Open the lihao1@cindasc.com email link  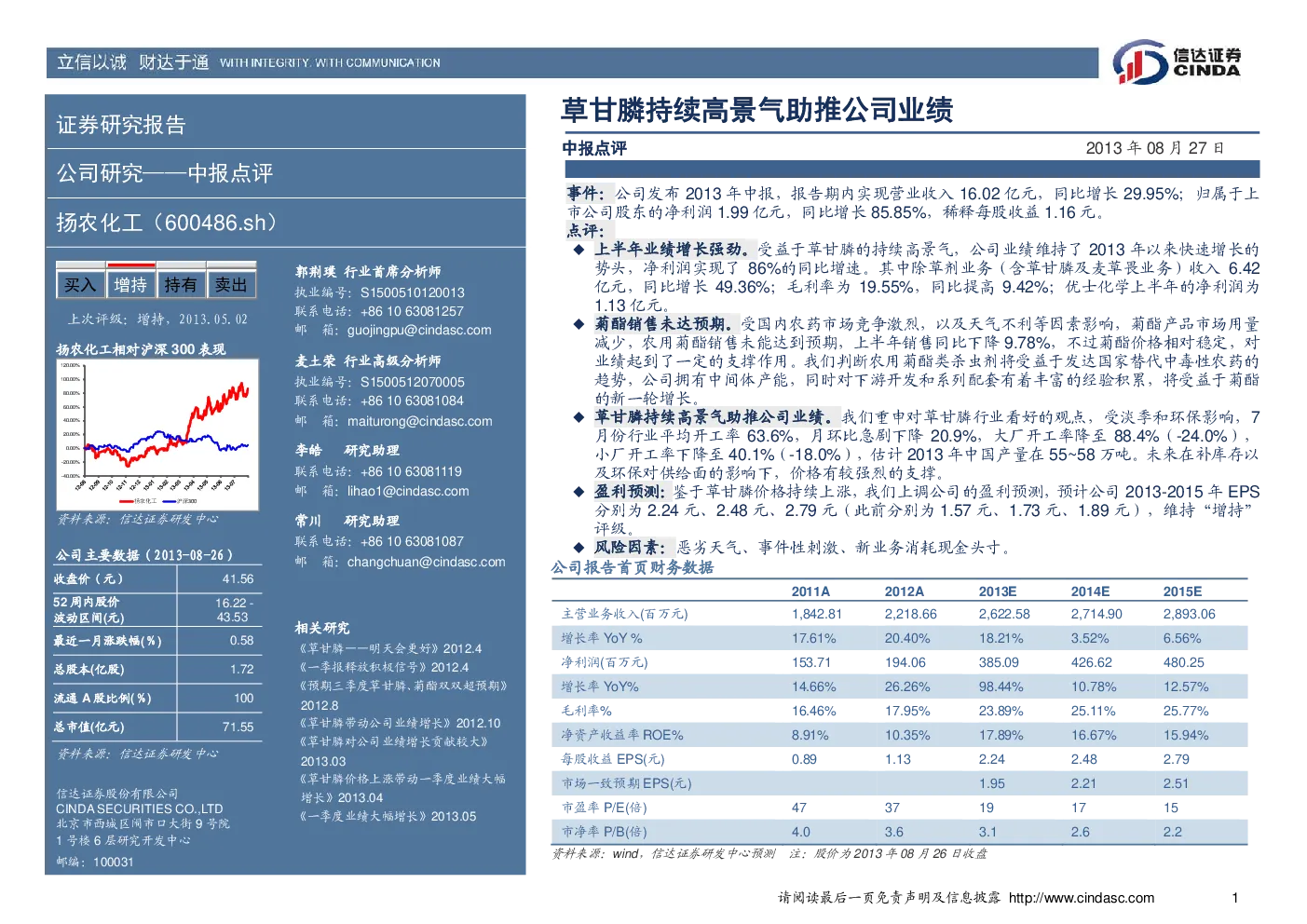pyautogui.click(x=408, y=491)
